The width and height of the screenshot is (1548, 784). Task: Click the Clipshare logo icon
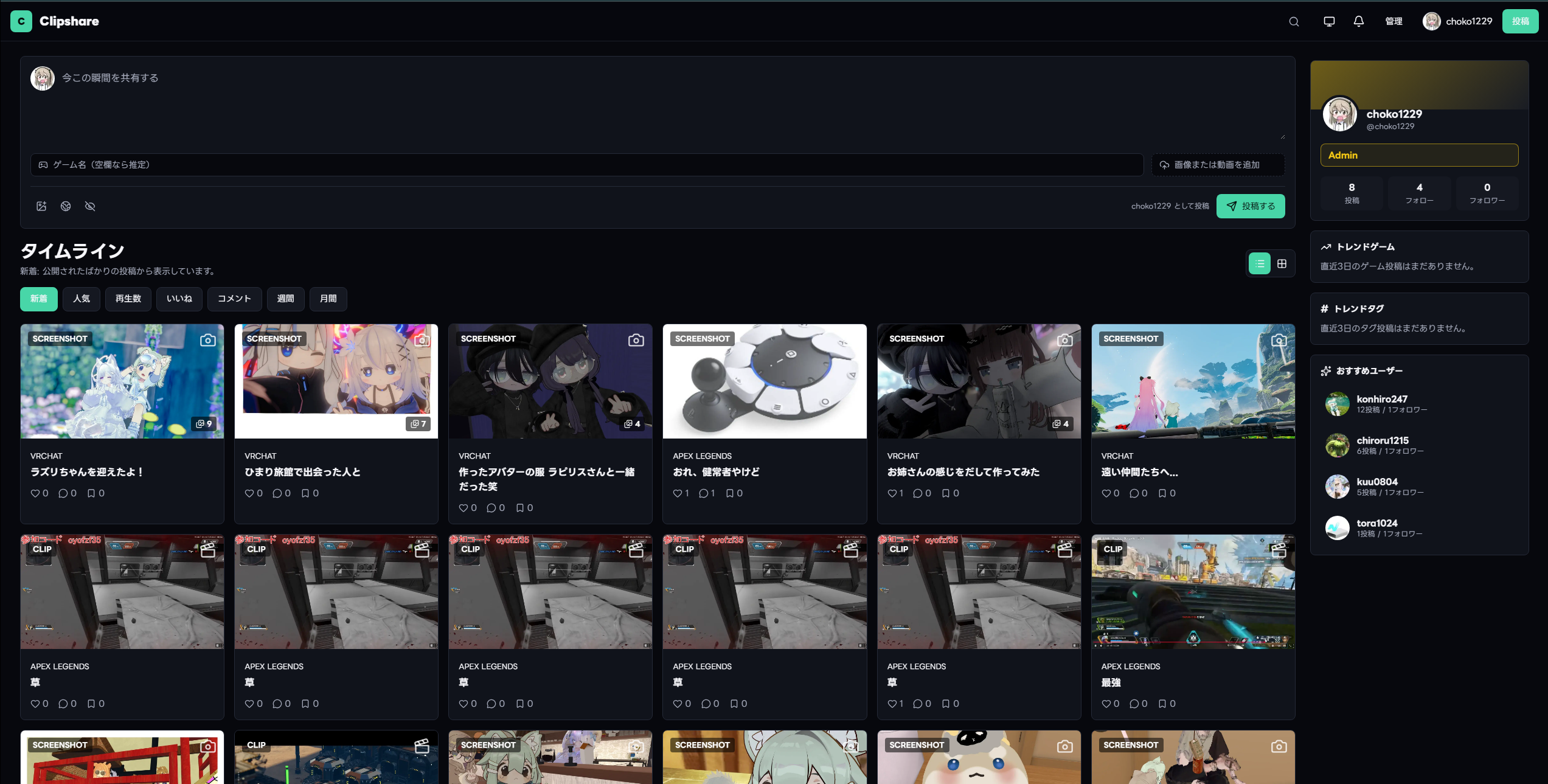(x=21, y=21)
